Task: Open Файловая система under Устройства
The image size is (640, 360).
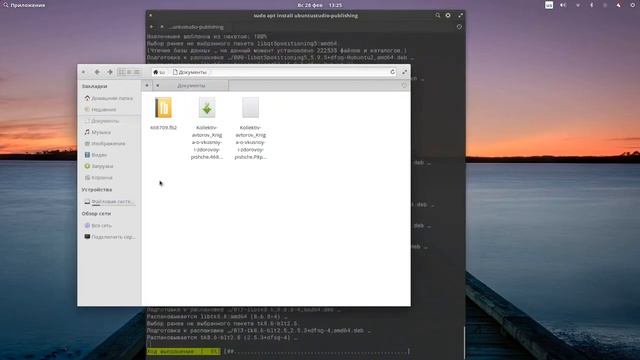Action: [x=109, y=202]
